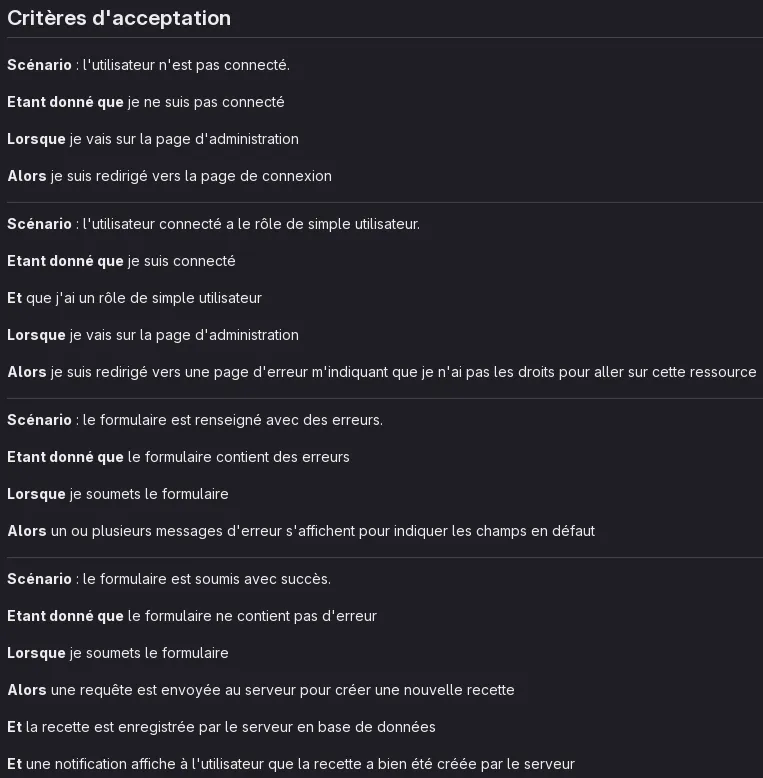Click the line "une requête est envoyée au serveur"

[261, 690]
